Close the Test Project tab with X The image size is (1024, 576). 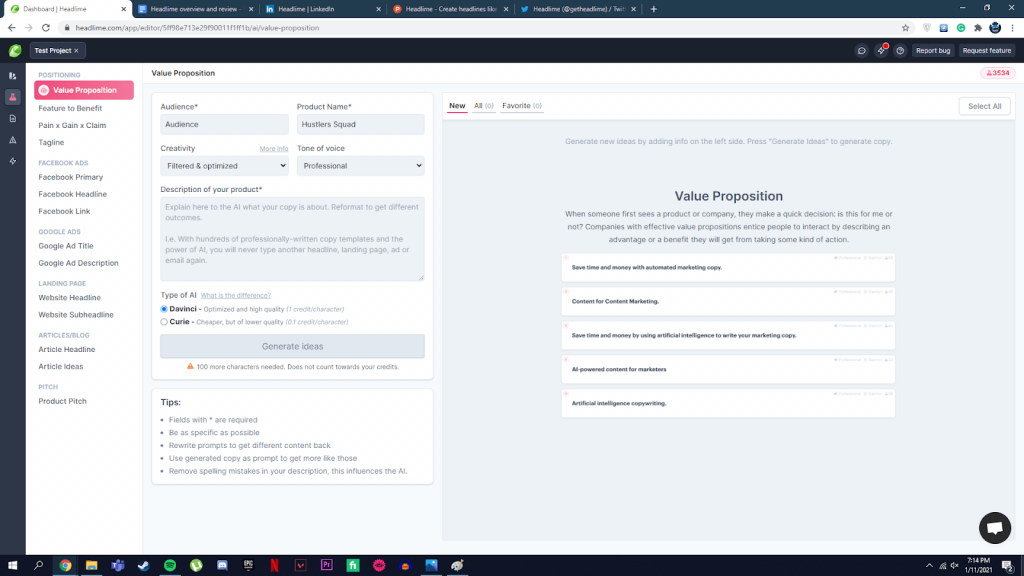point(76,50)
